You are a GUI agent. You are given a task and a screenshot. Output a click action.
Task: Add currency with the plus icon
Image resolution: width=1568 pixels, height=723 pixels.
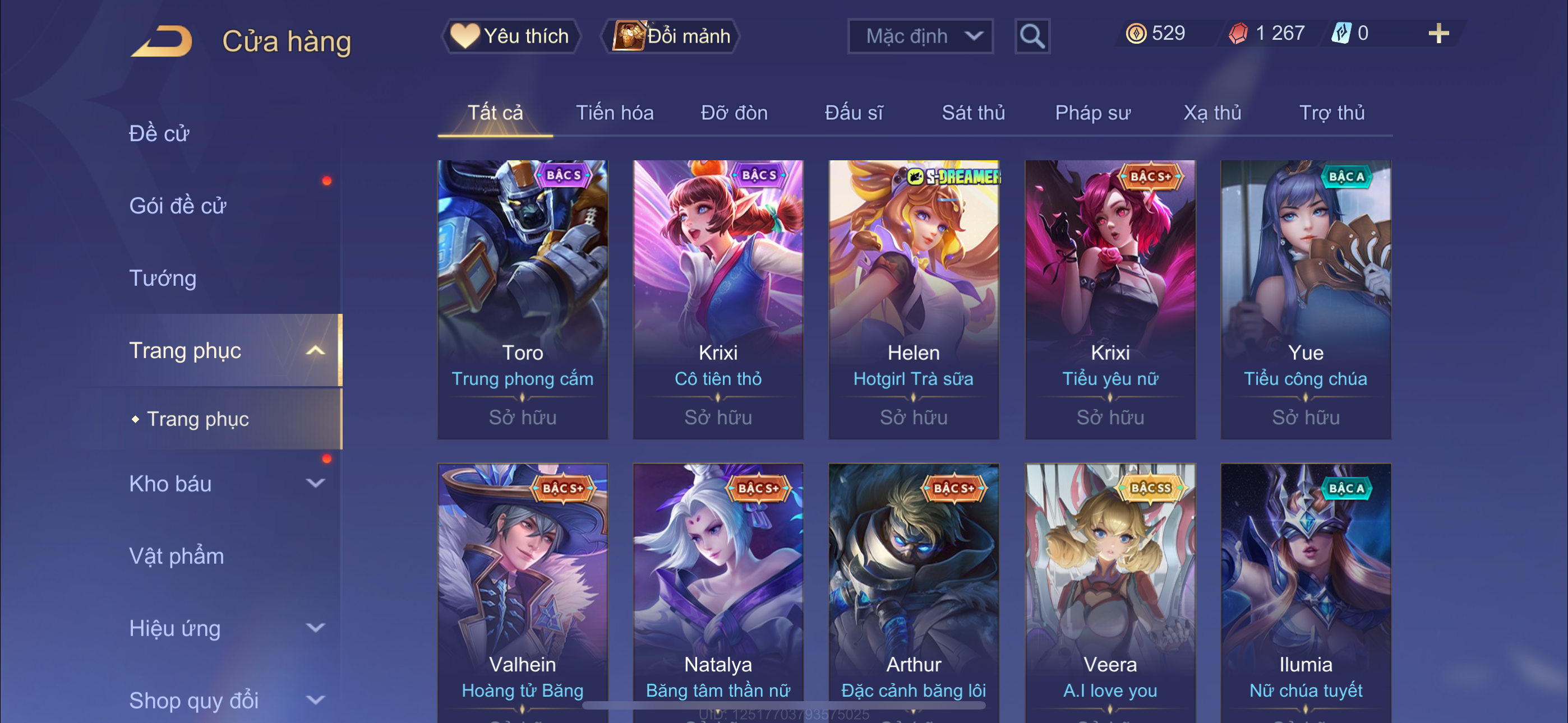pyautogui.click(x=1438, y=34)
